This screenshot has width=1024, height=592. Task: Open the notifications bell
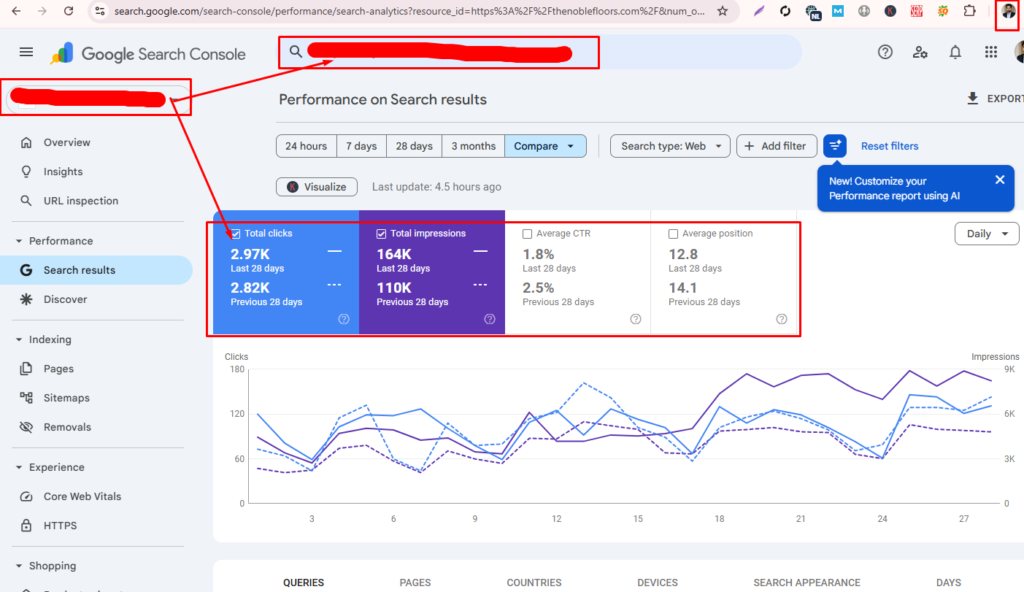956,53
